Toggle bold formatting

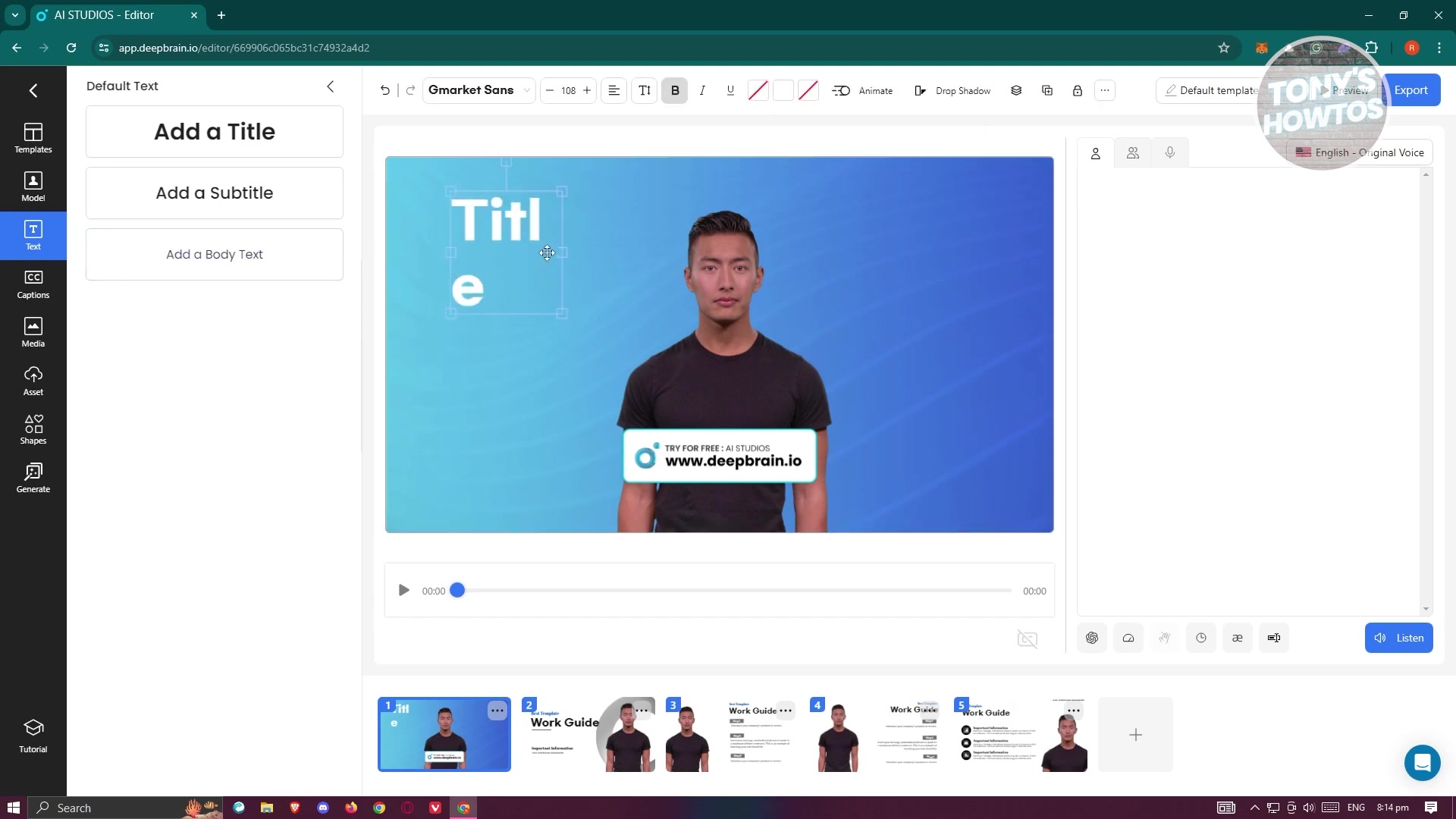(675, 91)
